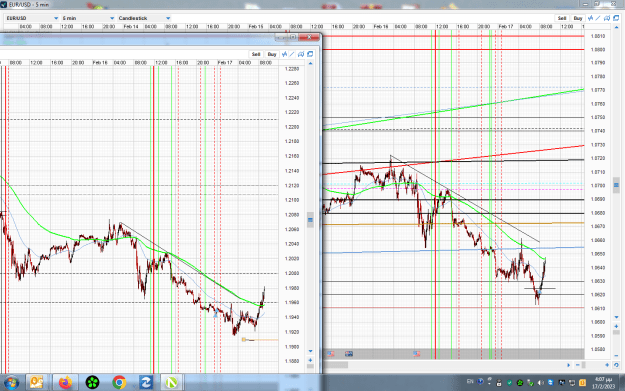Open green clover app taskbar icon
This screenshot has width=625, height=391.
92,383
